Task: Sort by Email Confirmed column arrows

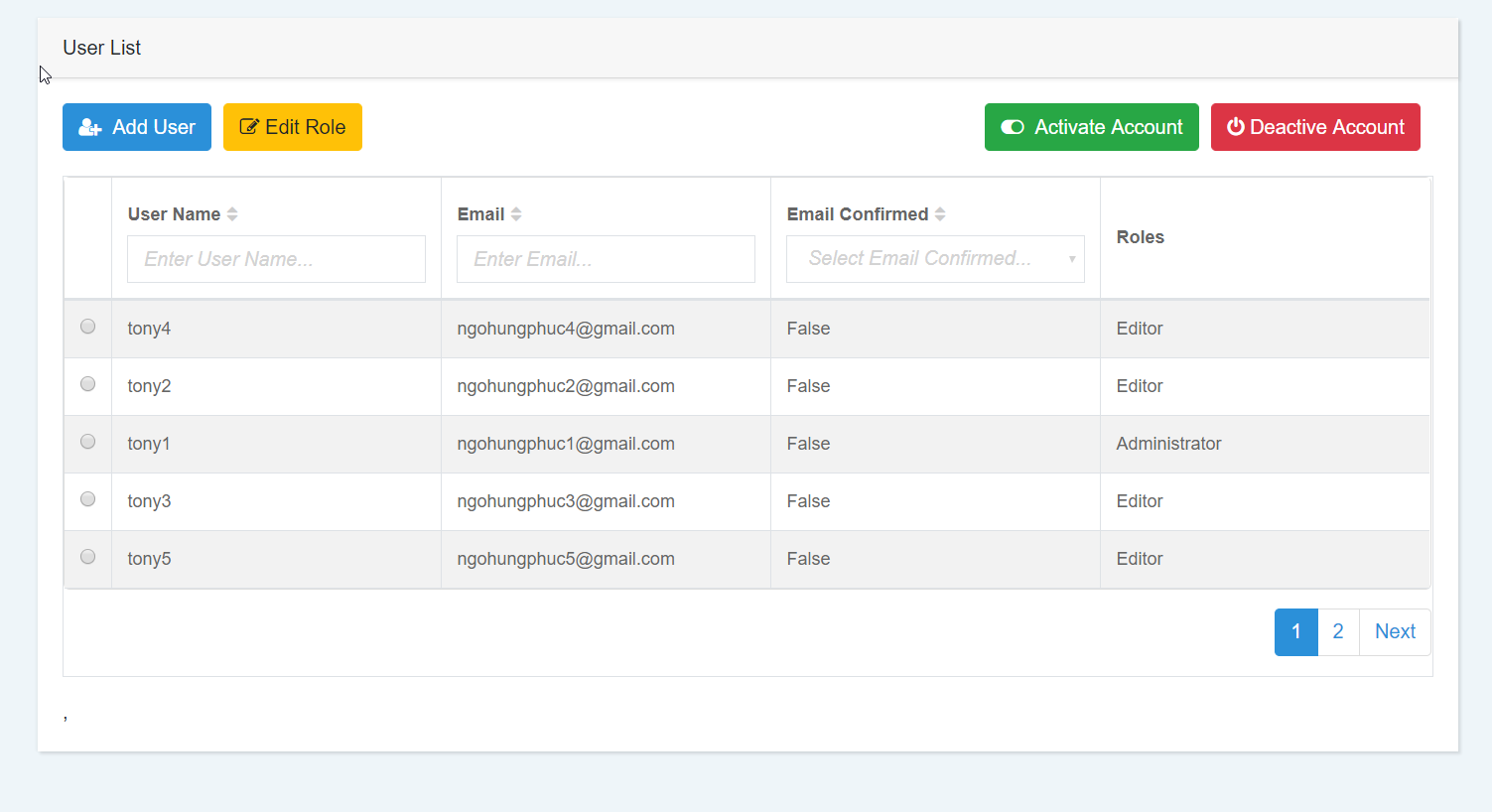Action: 940,214
